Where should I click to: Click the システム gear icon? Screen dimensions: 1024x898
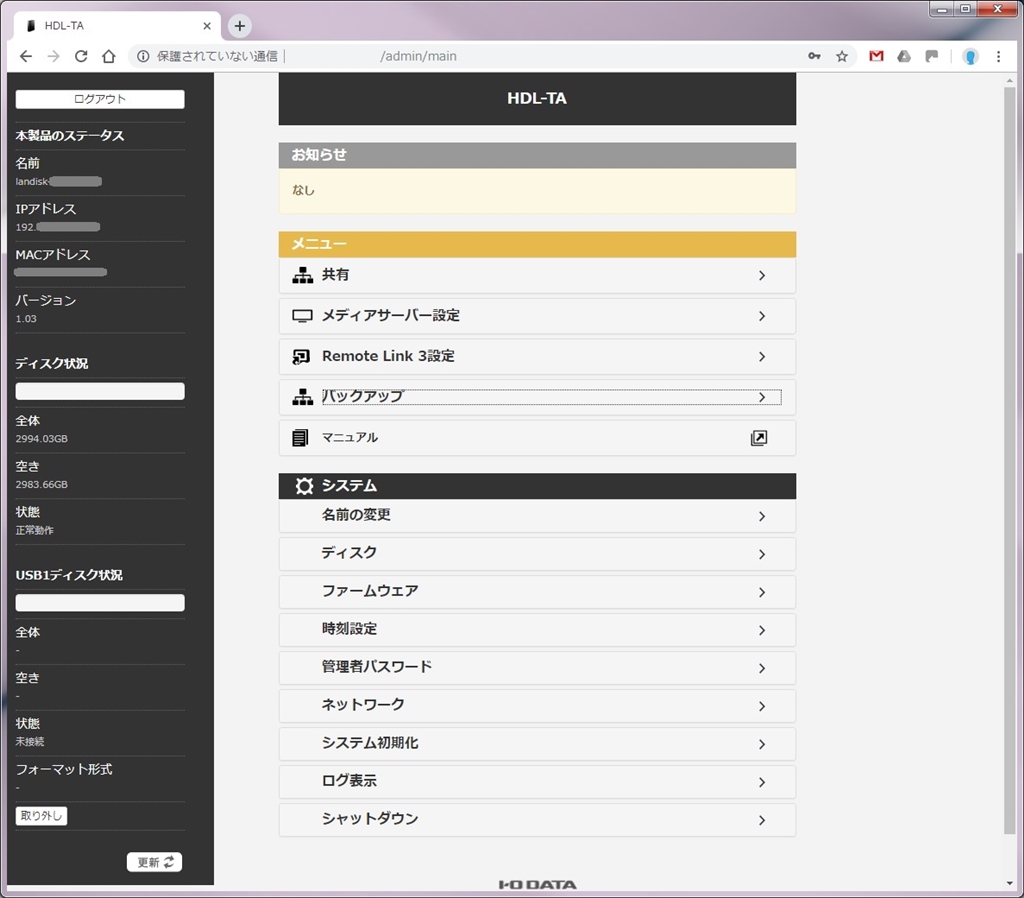(304, 486)
